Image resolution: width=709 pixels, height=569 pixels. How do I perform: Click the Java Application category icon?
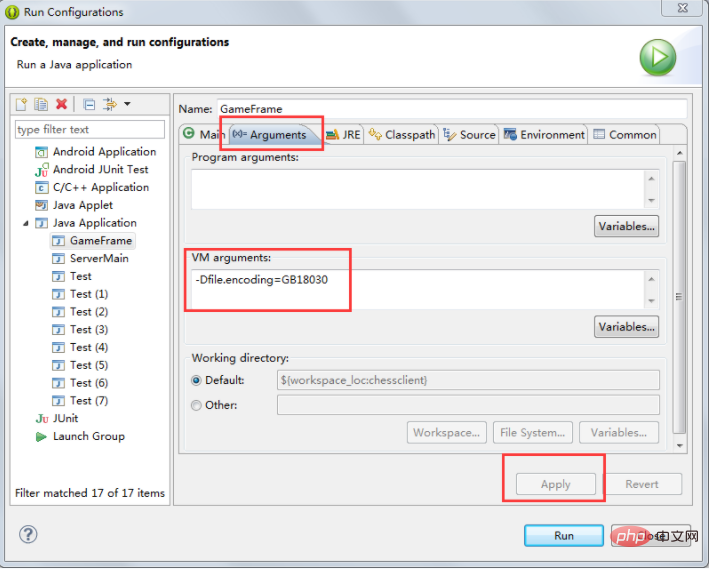41,223
